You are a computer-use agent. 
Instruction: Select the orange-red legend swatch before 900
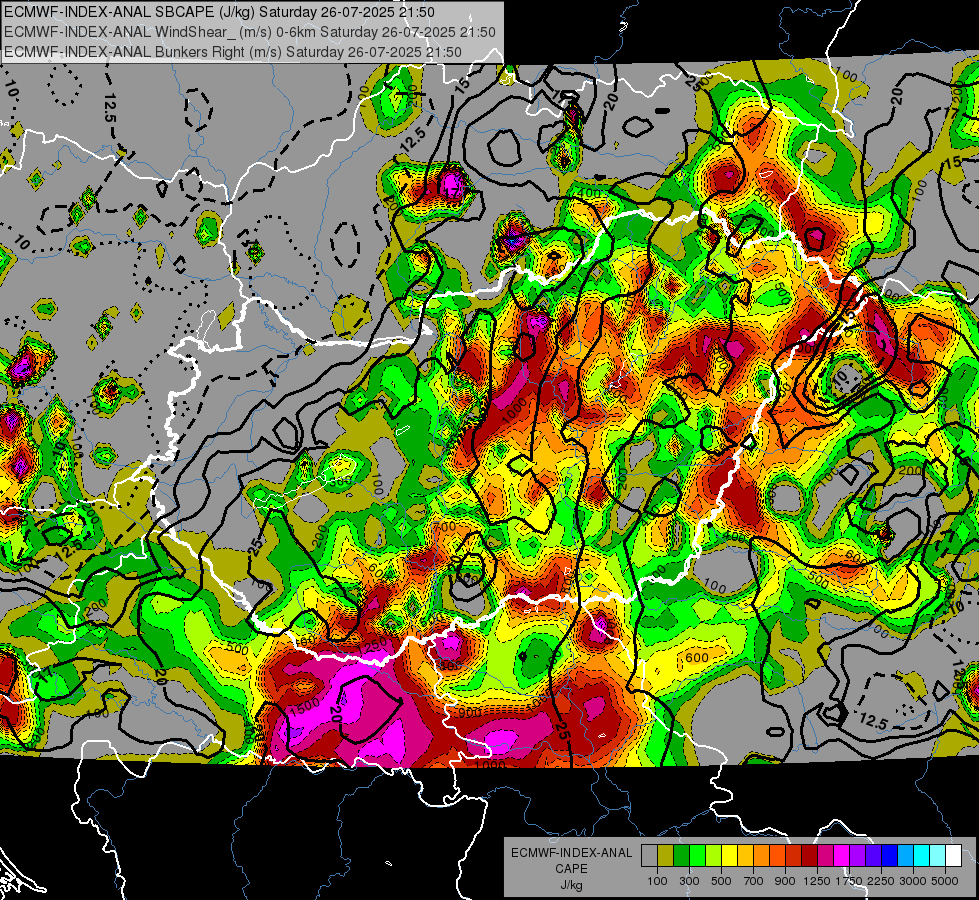point(777,856)
